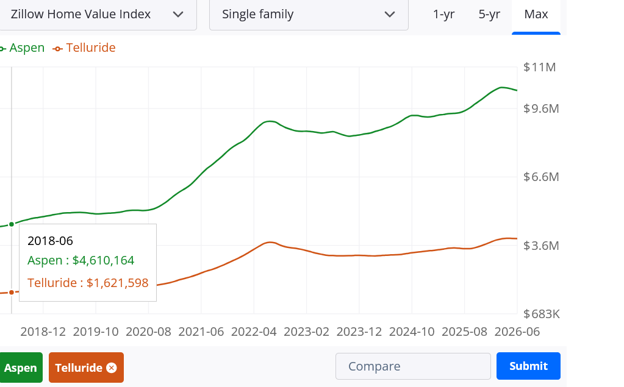Expand the Zillow Home Value Index chevron

tap(178, 15)
